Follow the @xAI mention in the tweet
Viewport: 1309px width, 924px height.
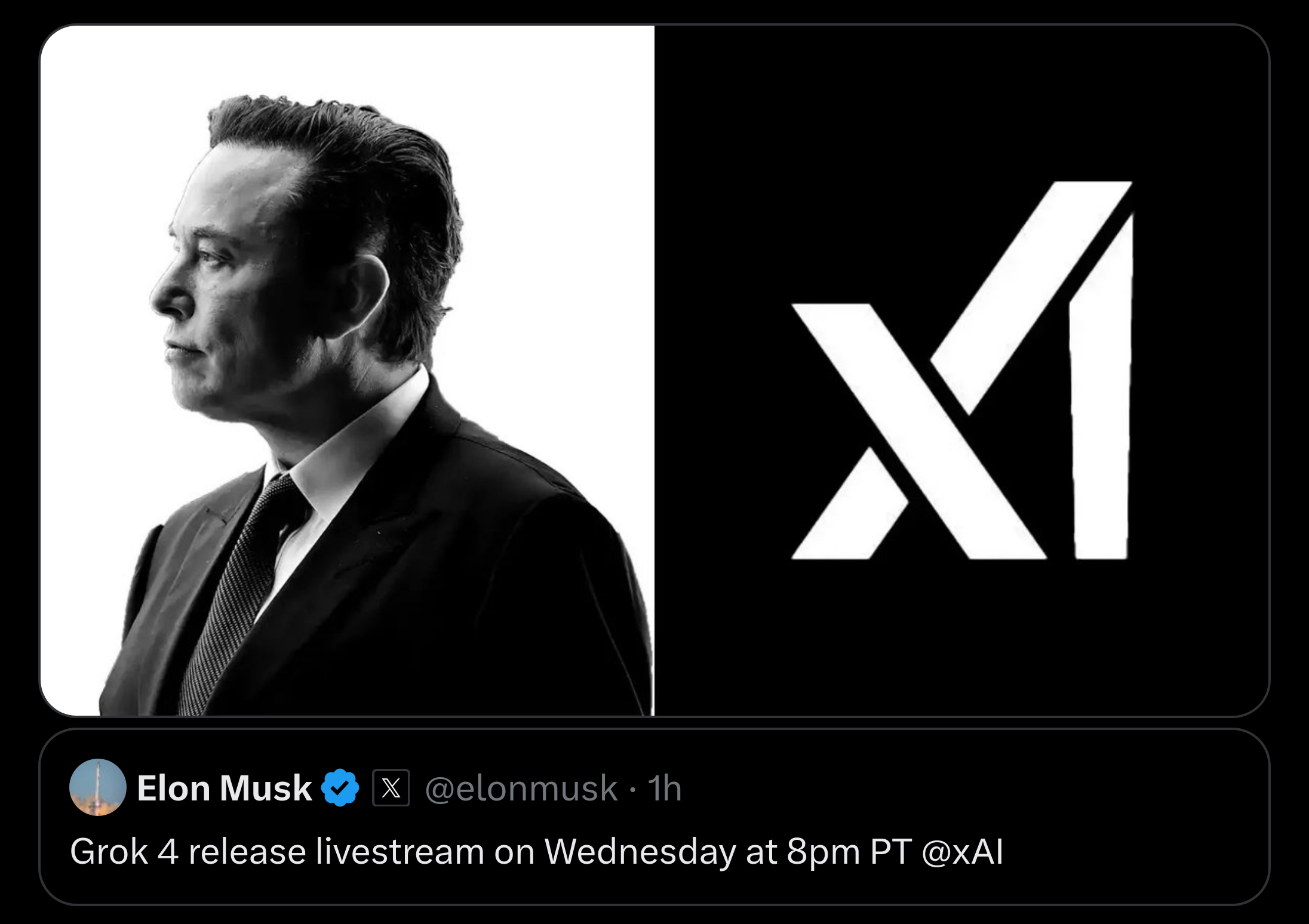click(962, 851)
